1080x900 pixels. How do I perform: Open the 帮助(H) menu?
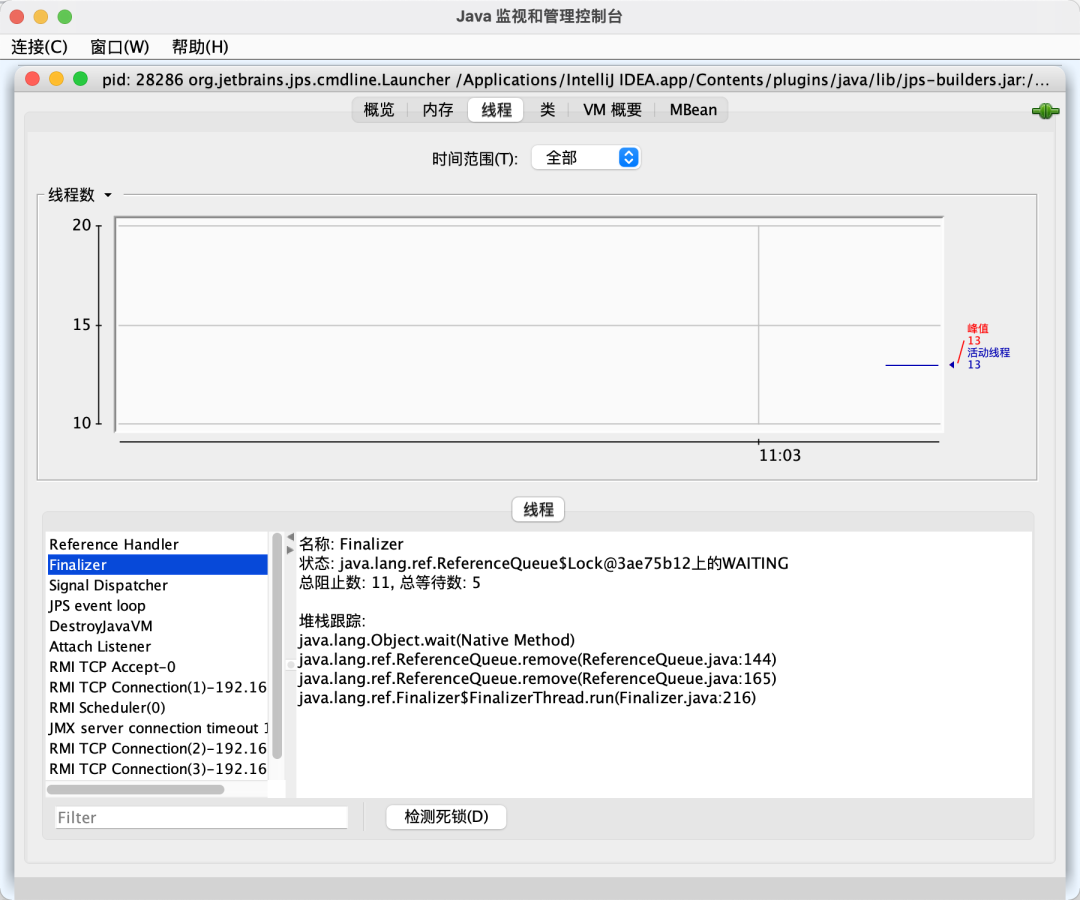[200, 47]
